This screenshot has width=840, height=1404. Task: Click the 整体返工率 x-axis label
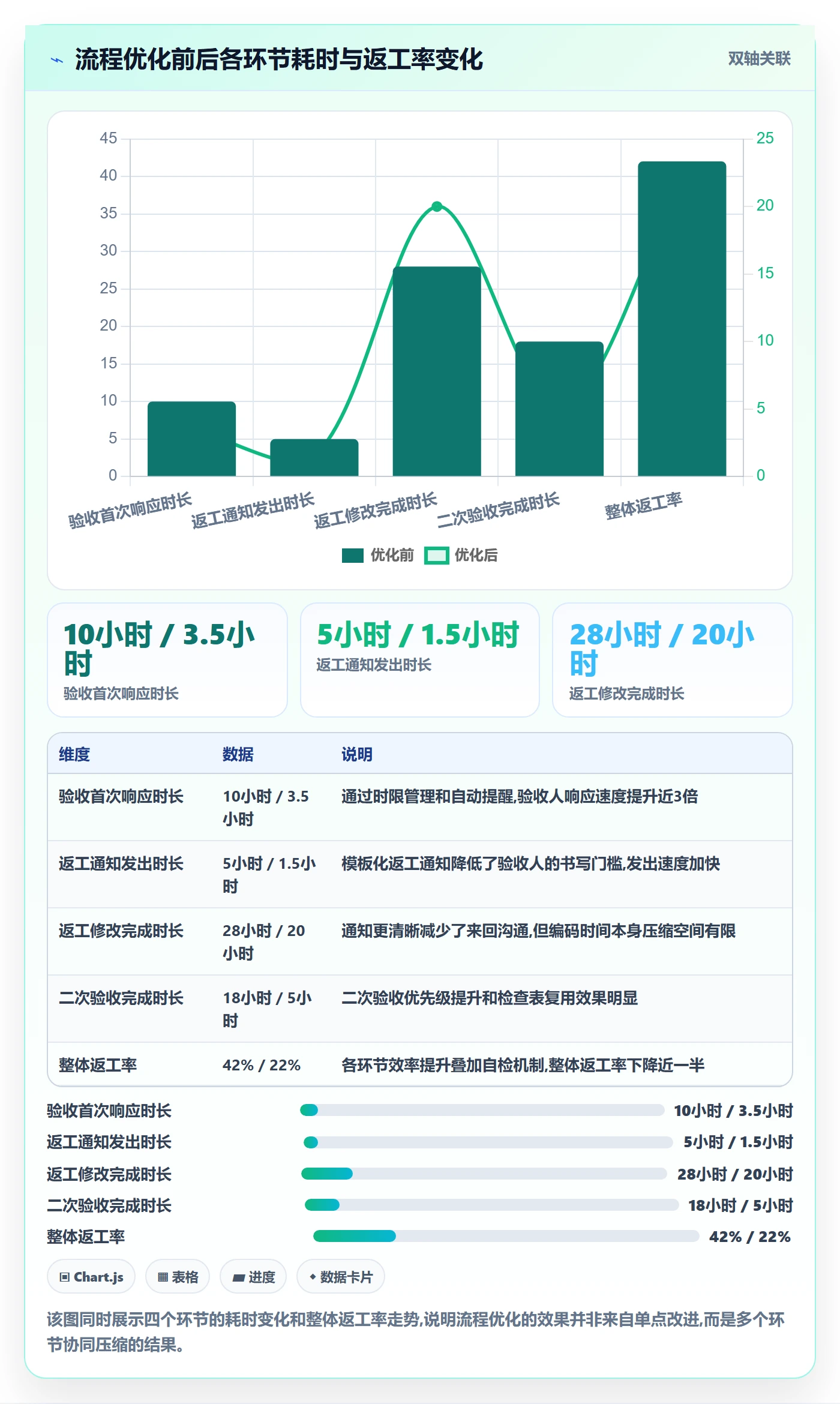[x=643, y=506]
